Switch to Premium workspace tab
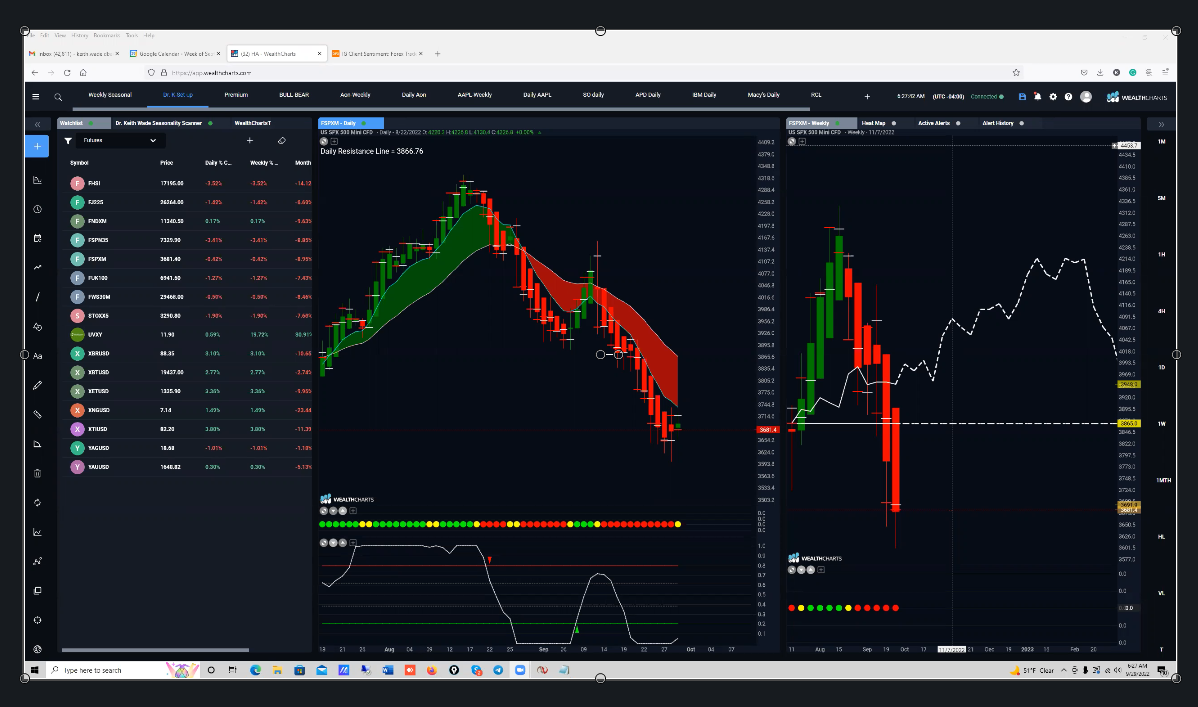The image size is (1198, 707). pyautogui.click(x=236, y=95)
